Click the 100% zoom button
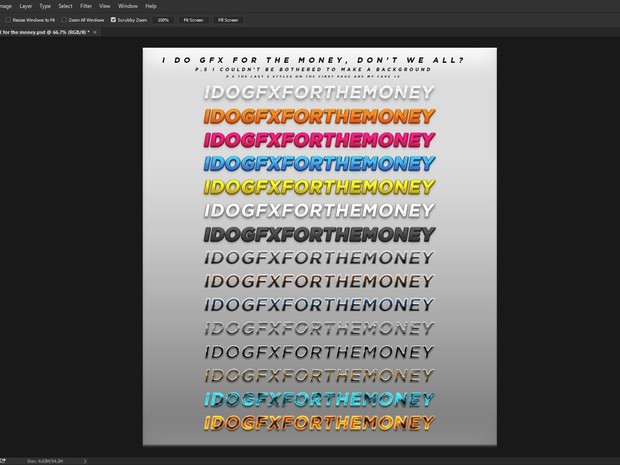 (163, 20)
